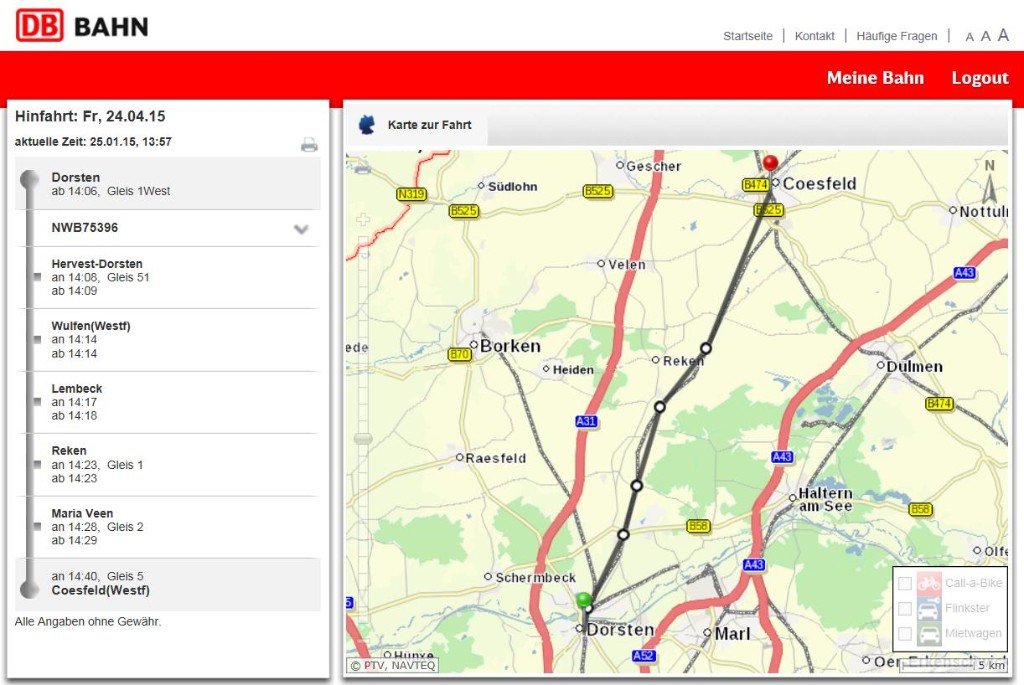The image size is (1024, 685).
Task: Click the blue Flinkster car icon
Action: [x=929, y=608]
